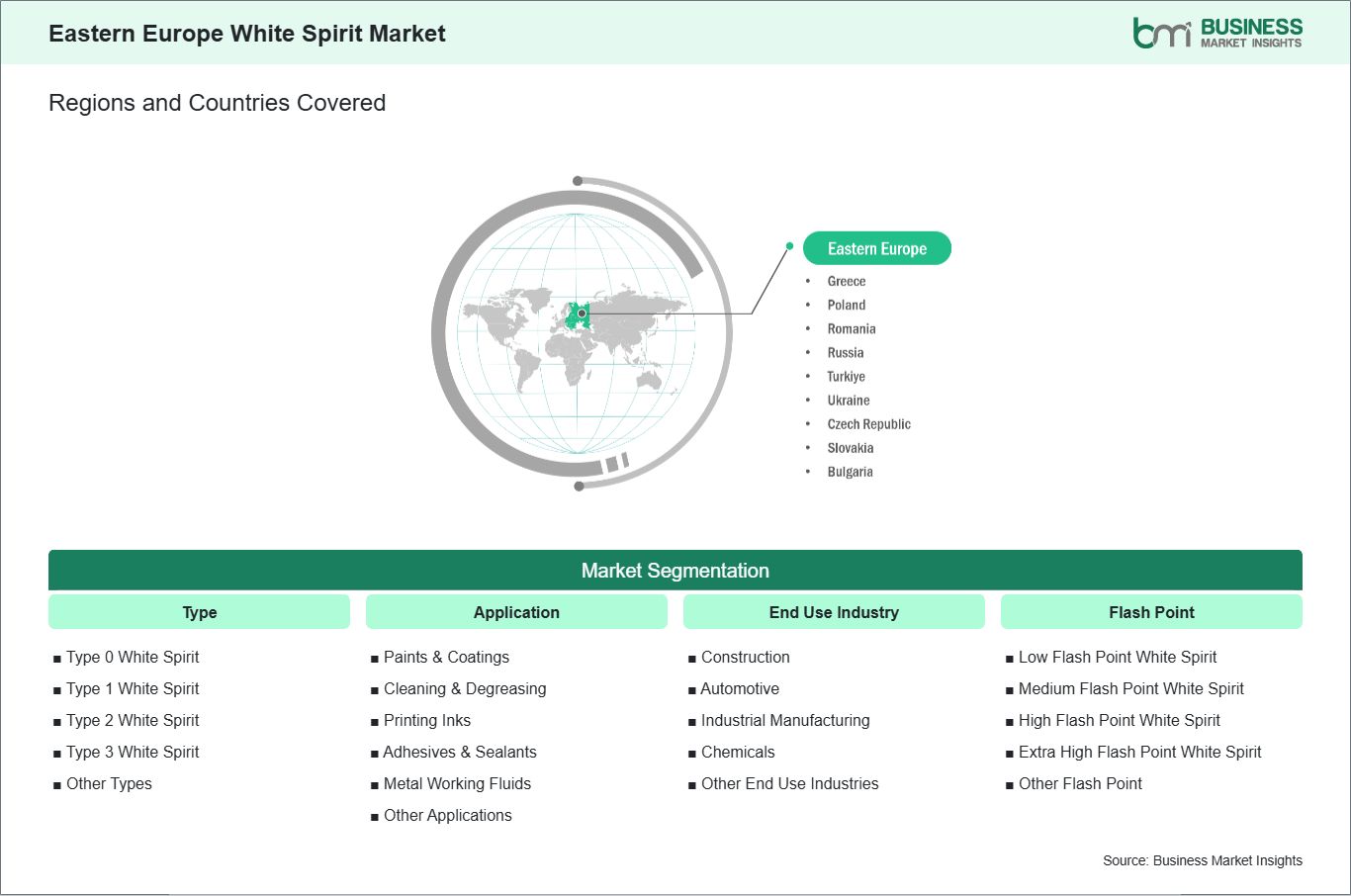Screen dimensions: 1351x896
Task: Click 'Regions and Countries Covered' heading
Action: click(217, 103)
